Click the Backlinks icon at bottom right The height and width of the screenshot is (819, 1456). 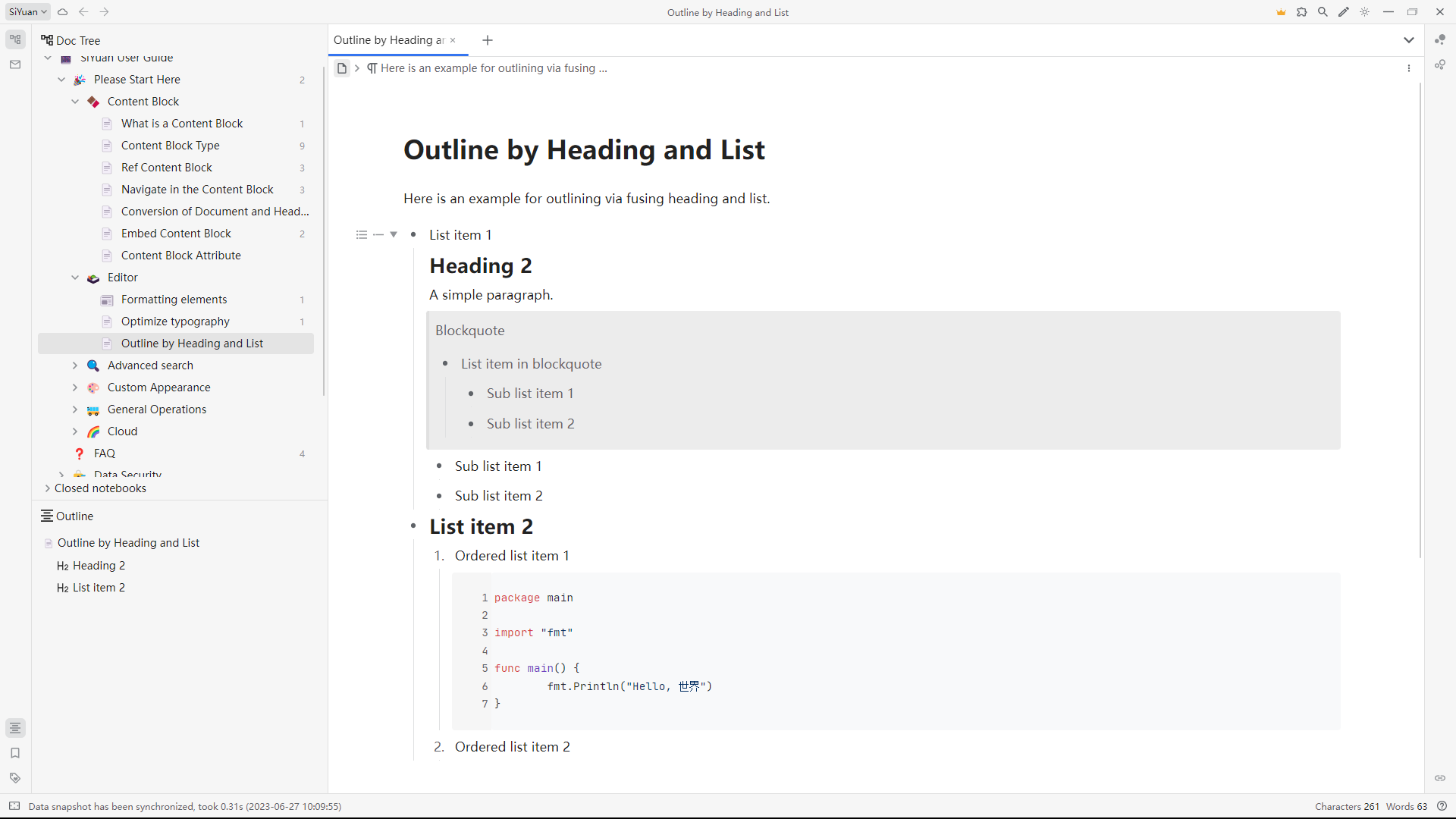tap(1440, 778)
